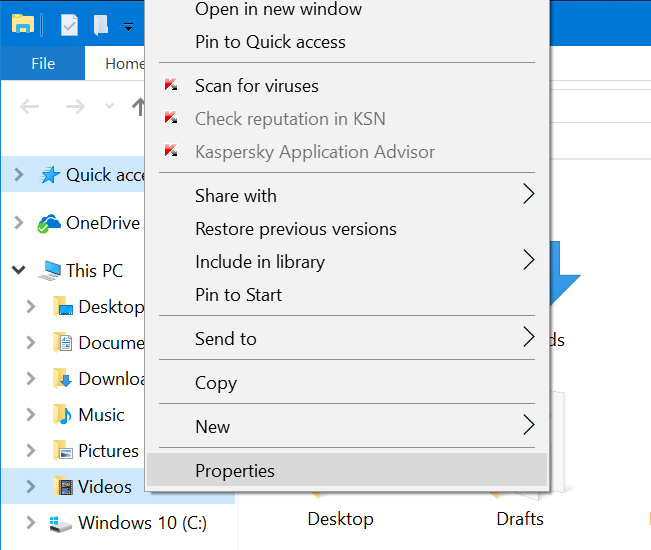Select the Desktop folder label in file pane

340,519
